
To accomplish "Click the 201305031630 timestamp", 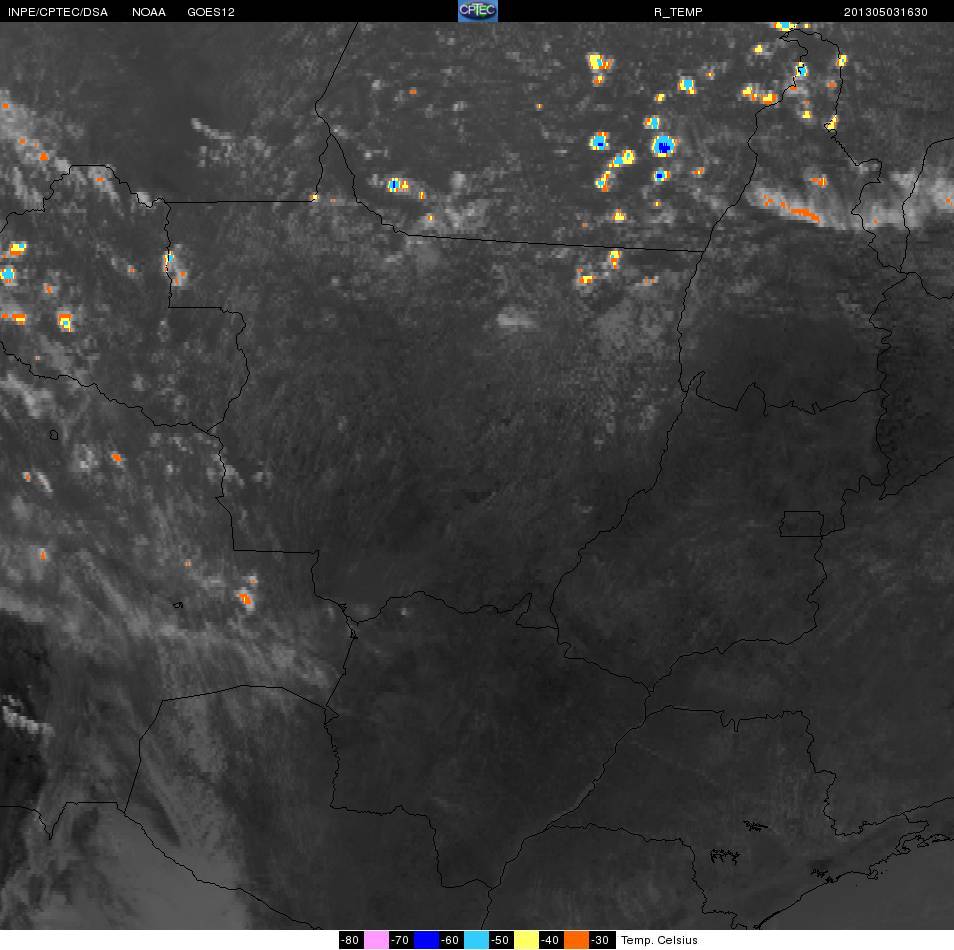I will tap(885, 12).
